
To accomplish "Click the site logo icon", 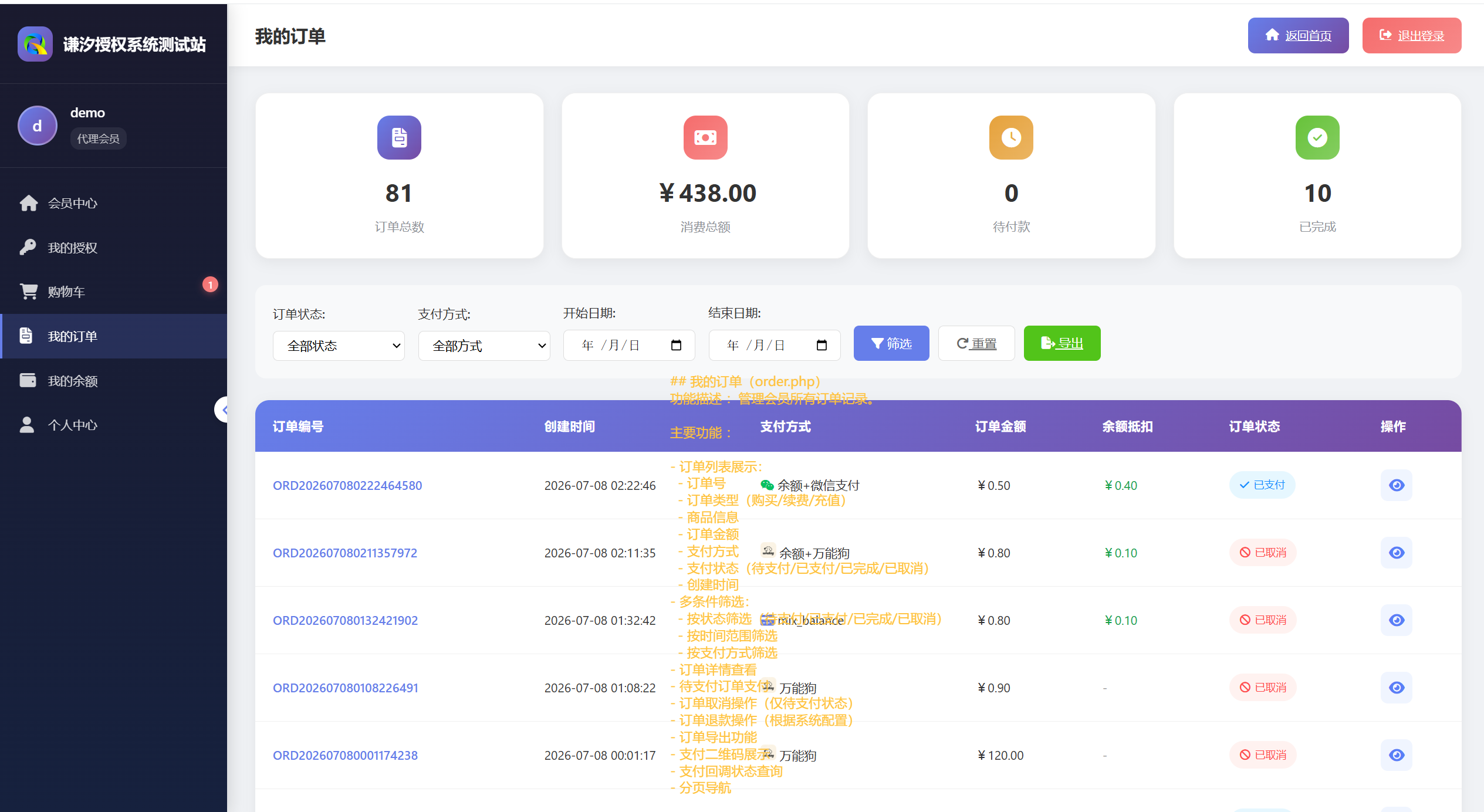I will pyautogui.click(x=35, y=44).
